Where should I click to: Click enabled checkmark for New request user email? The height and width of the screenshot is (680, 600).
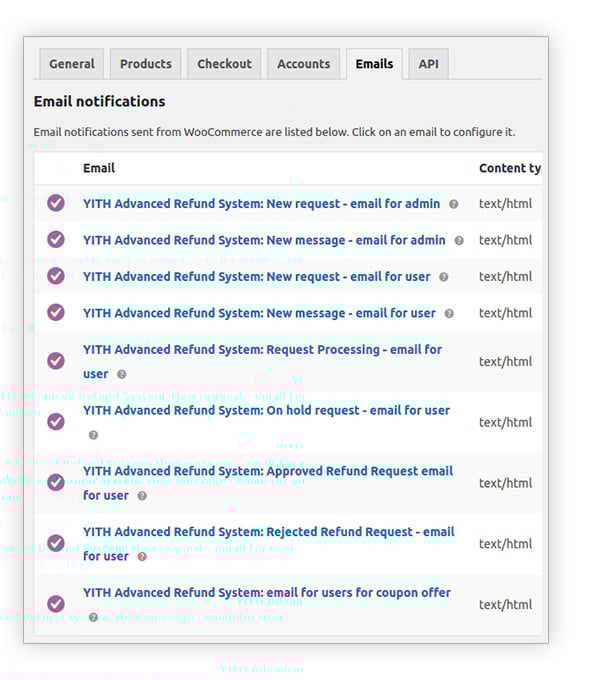tap(56, 276)
